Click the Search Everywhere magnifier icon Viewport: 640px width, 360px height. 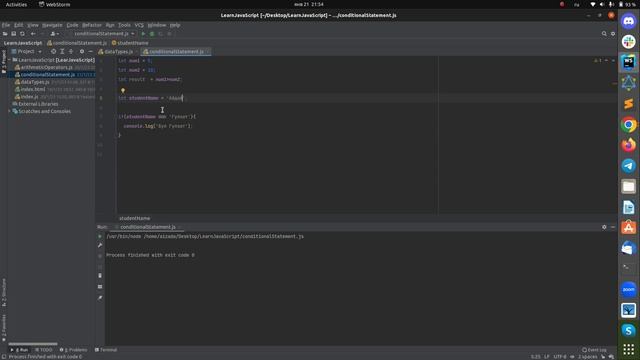point(604,34)
